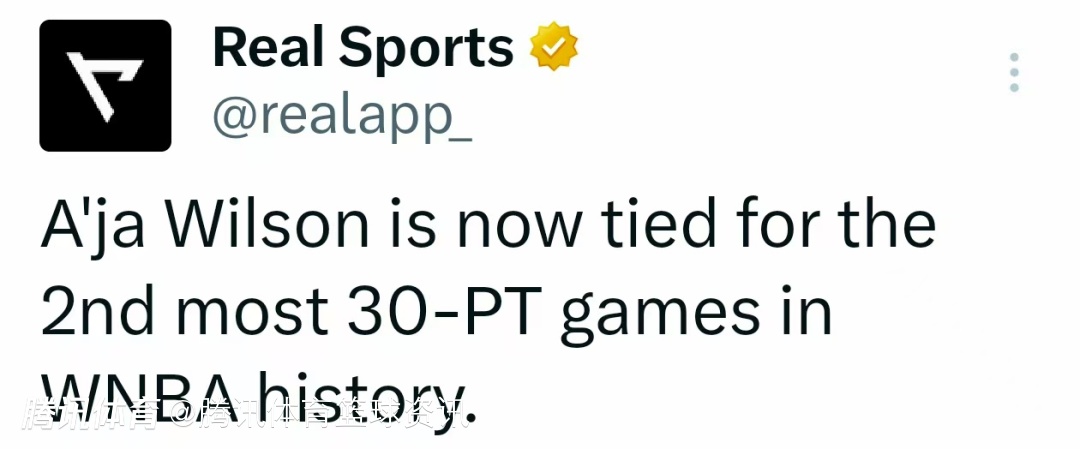Click the white angular logo inside avatar
The image size is (1080, 449).
click(x=104, y=86)
